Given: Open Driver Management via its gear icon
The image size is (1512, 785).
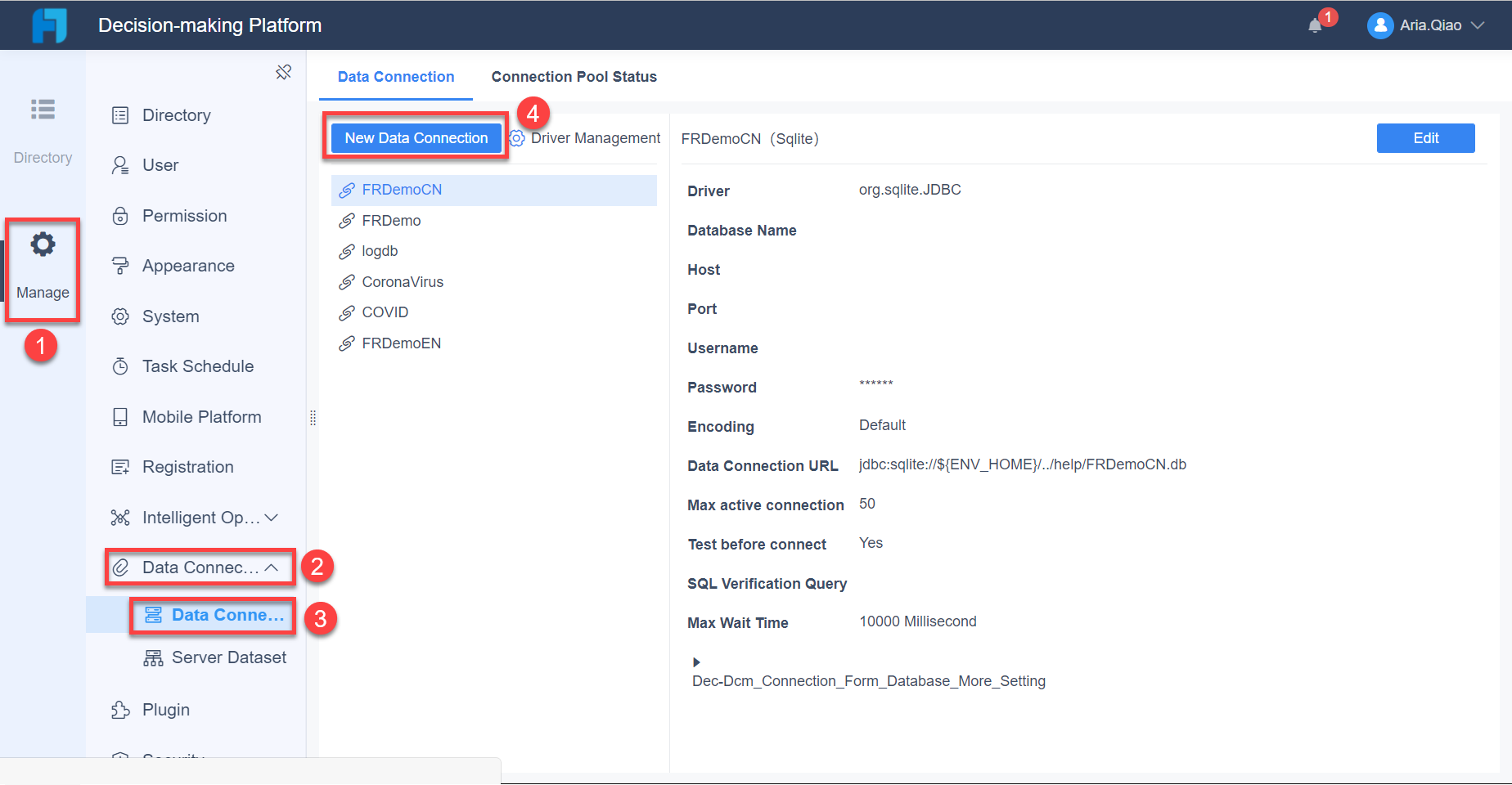Looking at the screenshot, I should coord(517,137).
